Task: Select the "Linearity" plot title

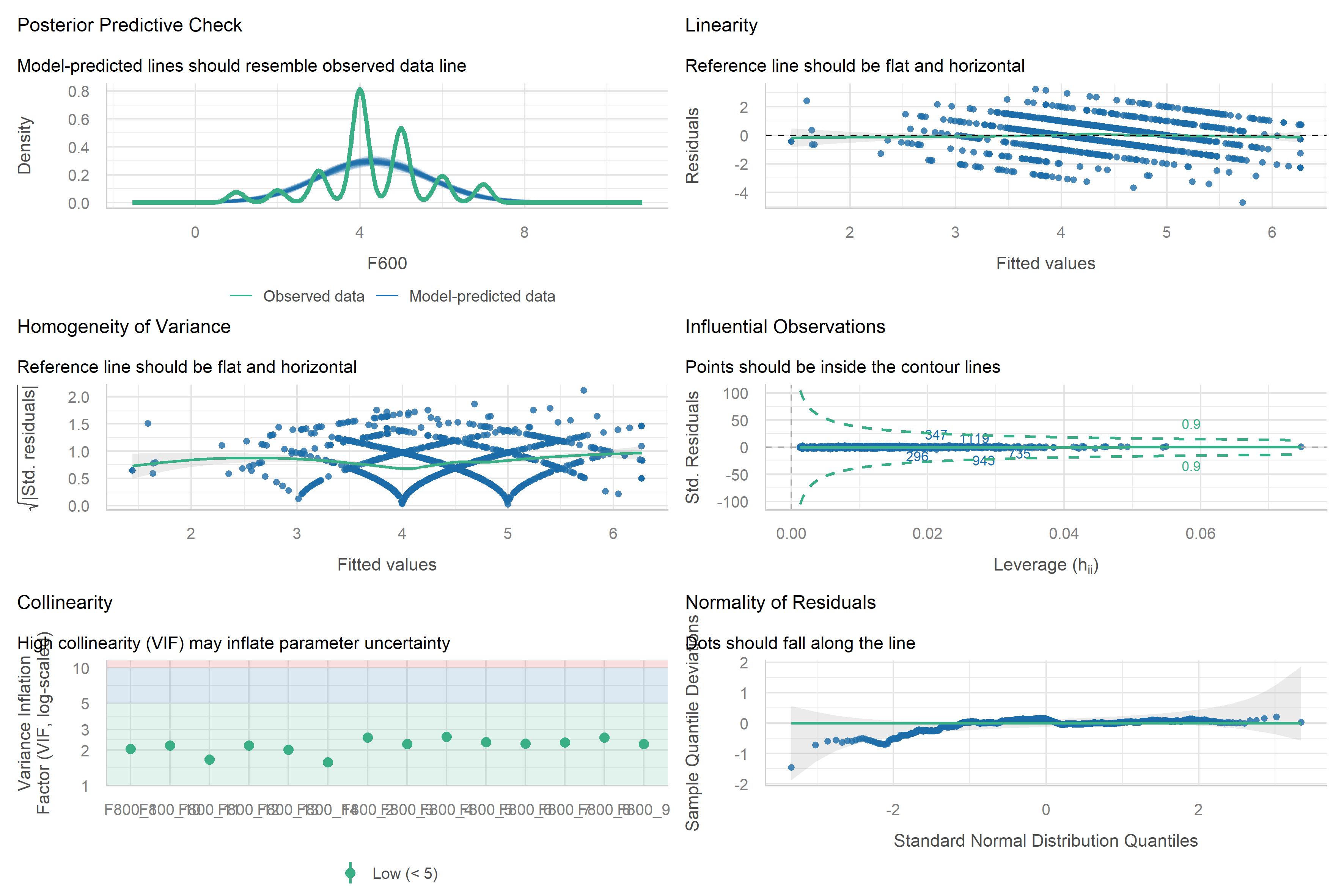Action: [x=721, y=25]
